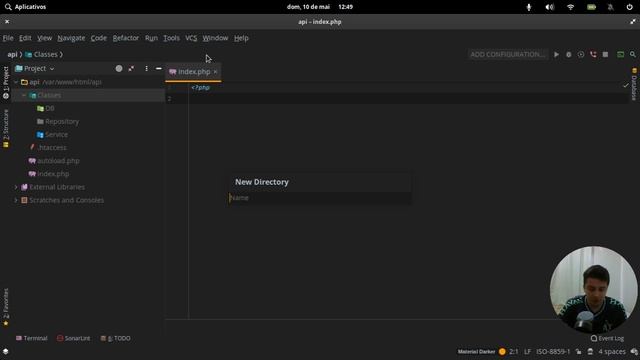Click the collapse all arrows icon
The image size is (640, 360).
pyautogui.click(x=131, y=69)
